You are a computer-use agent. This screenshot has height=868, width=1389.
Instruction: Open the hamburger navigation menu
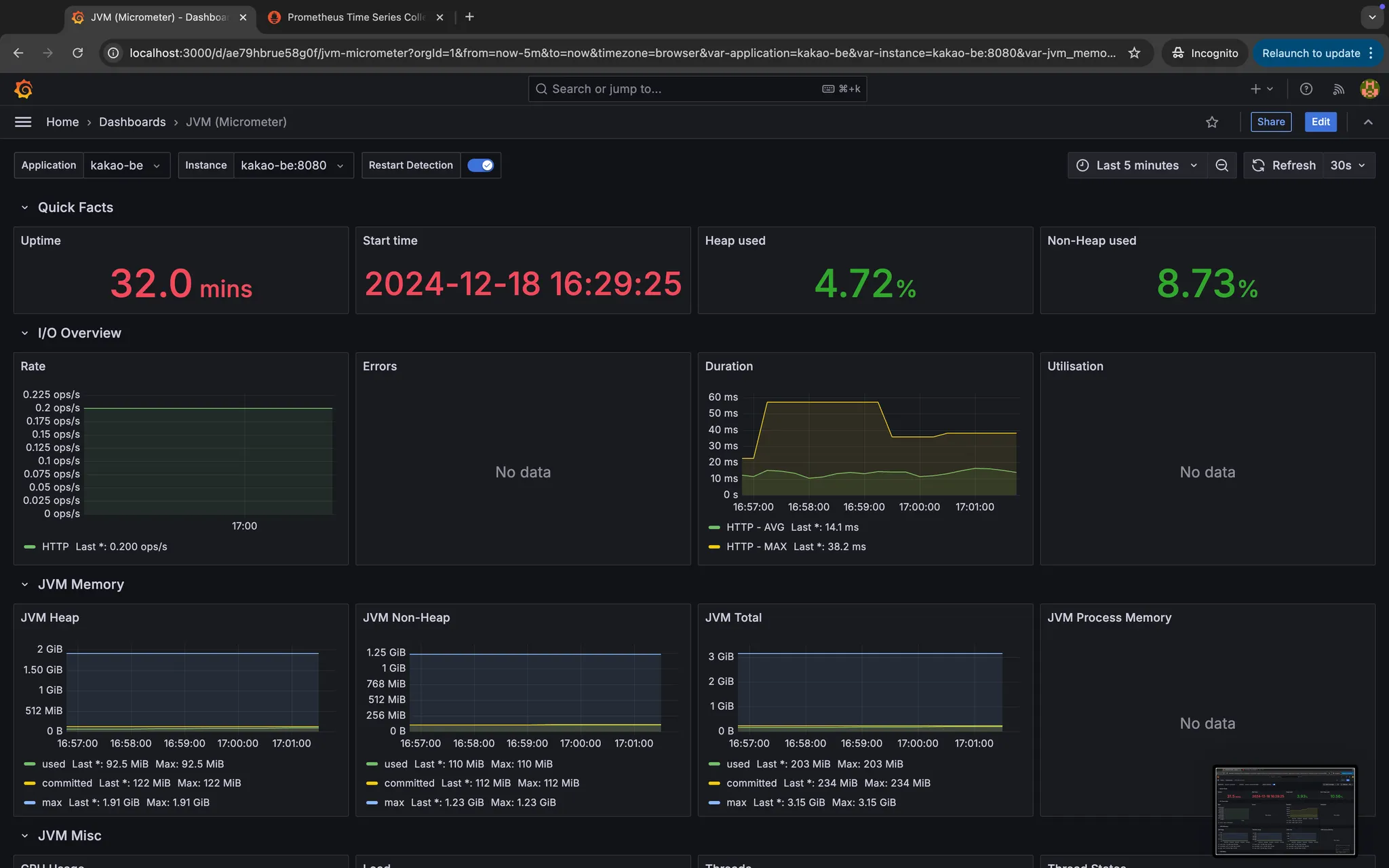(23, 122)
